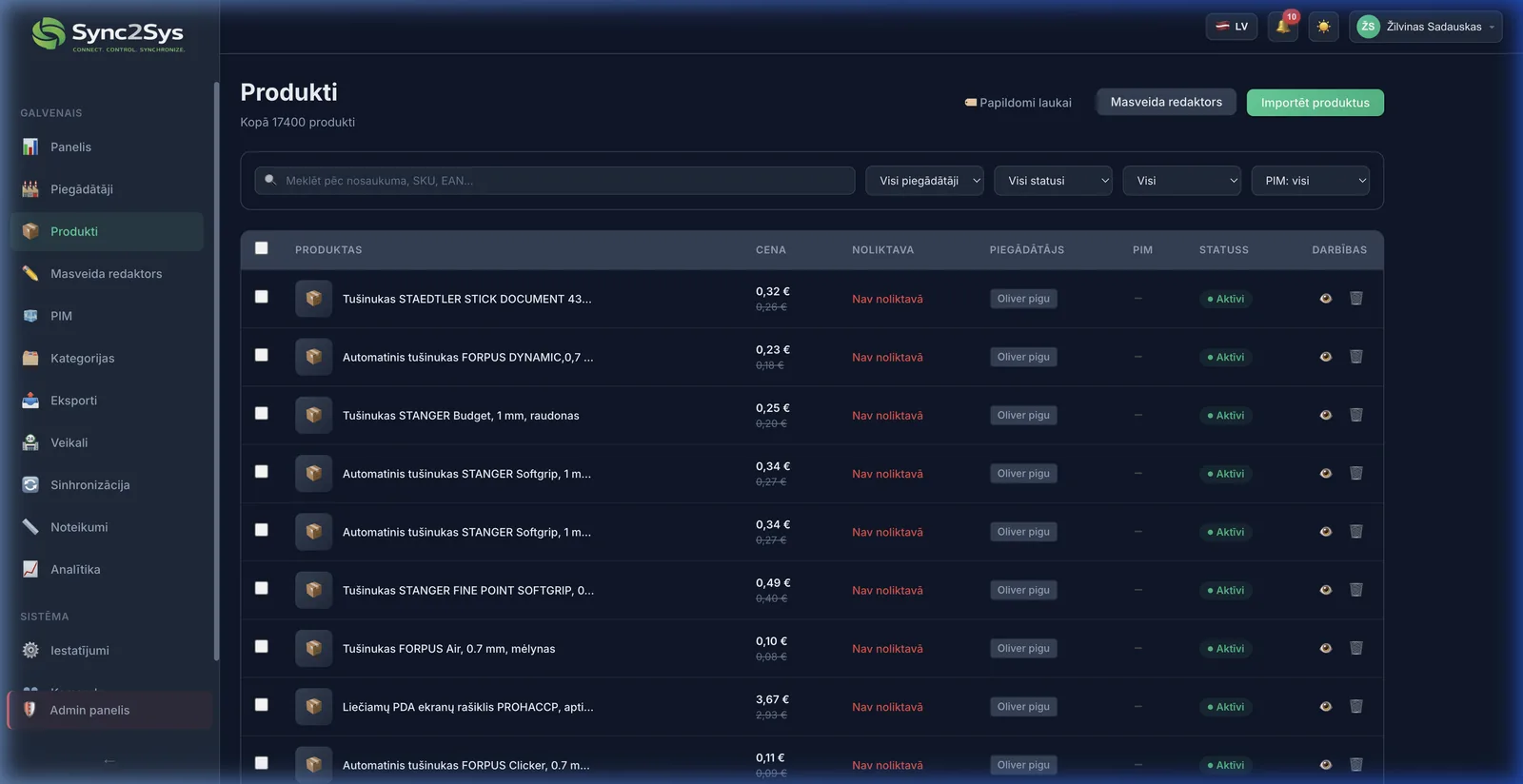
Task: Open PIM: visi dropdown
Action: point(1310,181)
